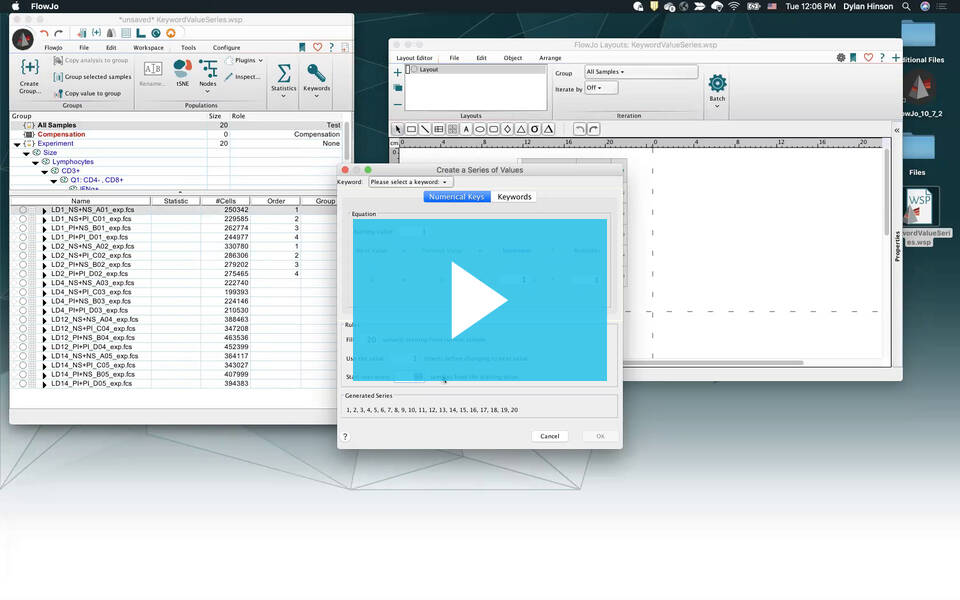Toggle the circle next to LD14_PI+PI_D05_exp.fcs
The height and width of the screenshot is (600, 960).
click(x=23, y=384)
